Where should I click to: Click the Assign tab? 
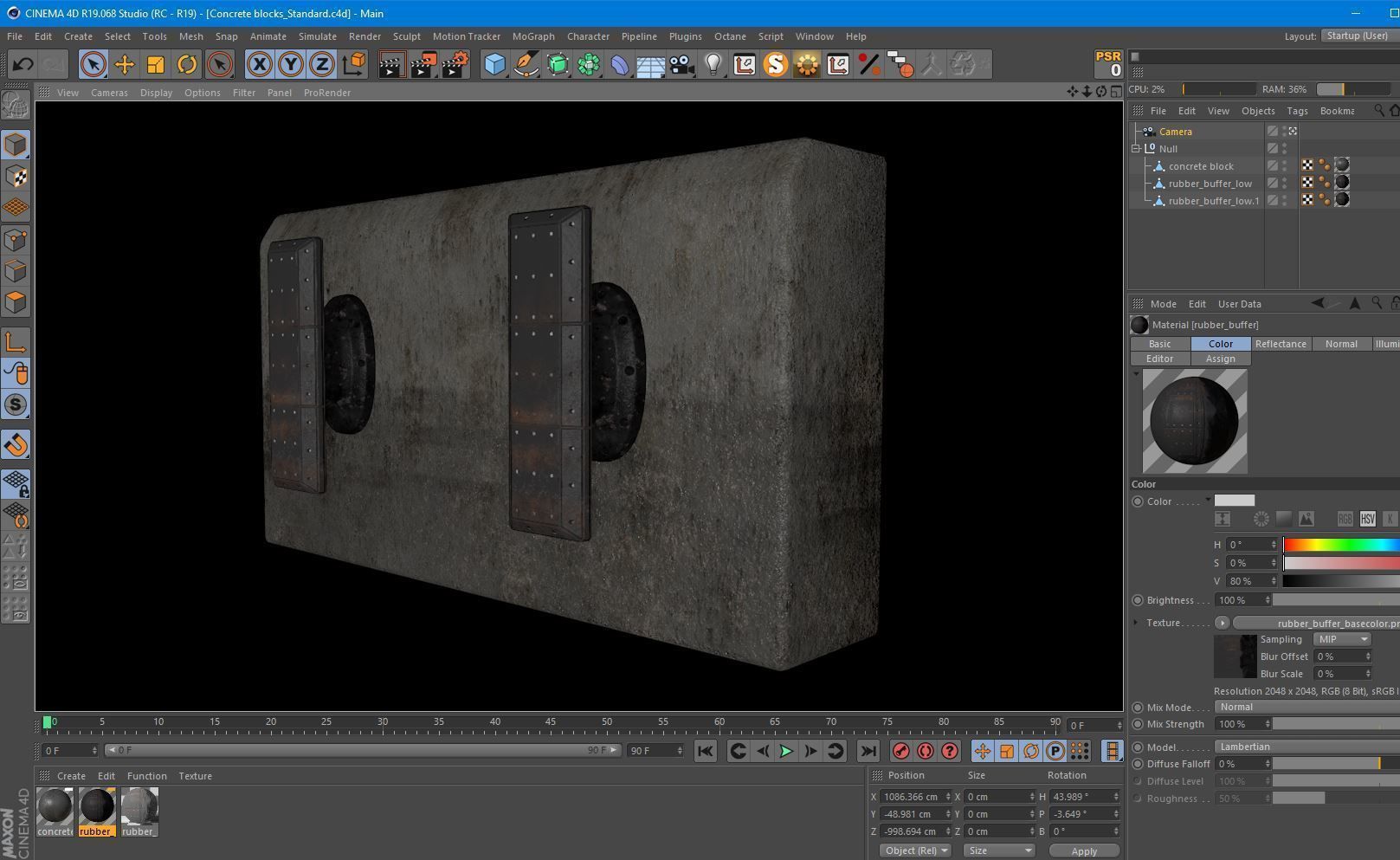coord(1220,359)
